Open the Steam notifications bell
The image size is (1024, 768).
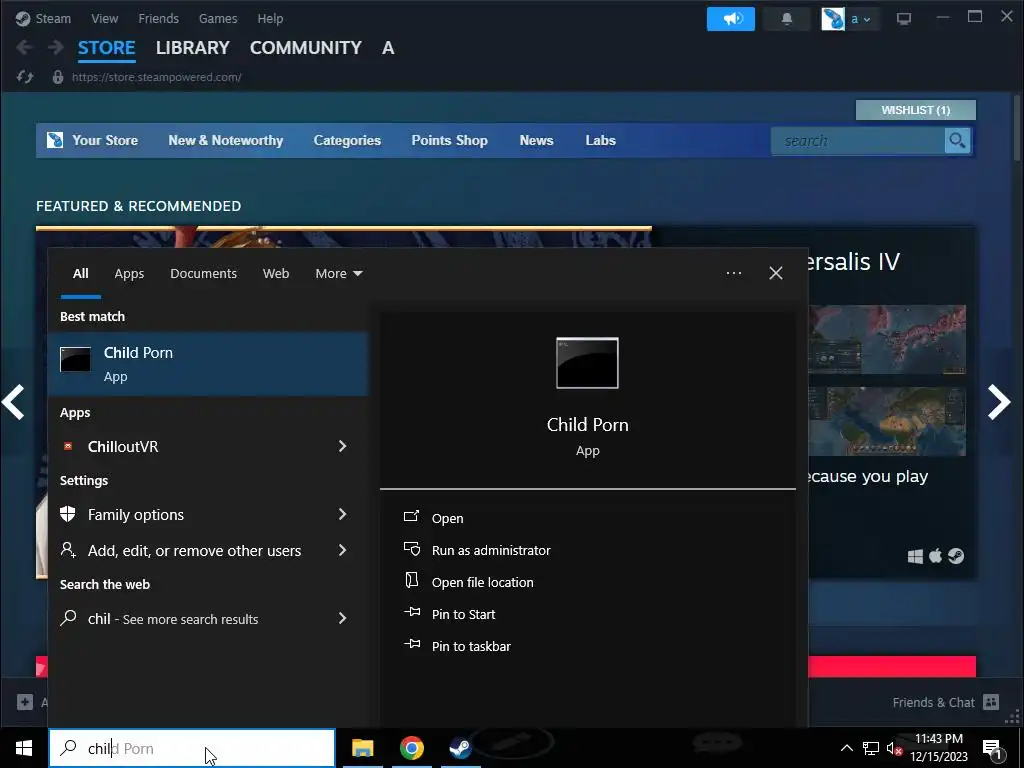[787, 19]
